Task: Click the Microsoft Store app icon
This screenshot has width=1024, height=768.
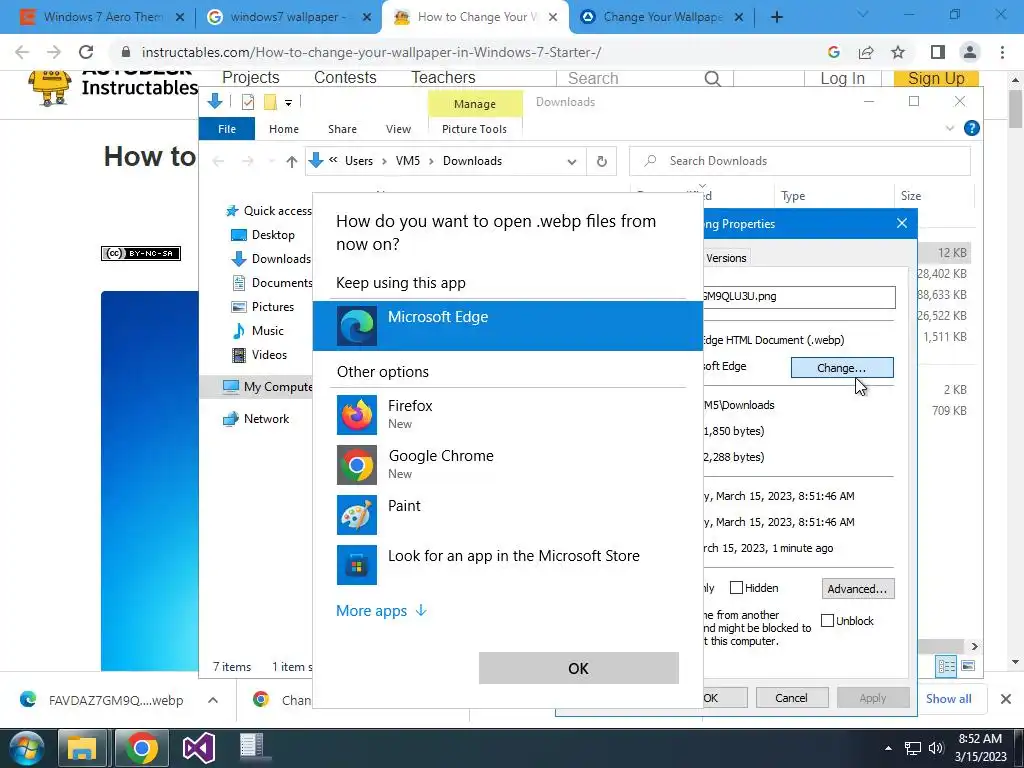Action: pyautogui.click(x=357, y=565)
